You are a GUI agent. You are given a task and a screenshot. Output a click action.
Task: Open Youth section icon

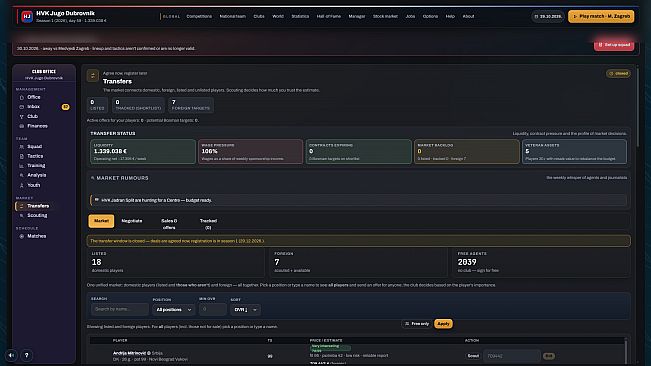coord(22,185)
